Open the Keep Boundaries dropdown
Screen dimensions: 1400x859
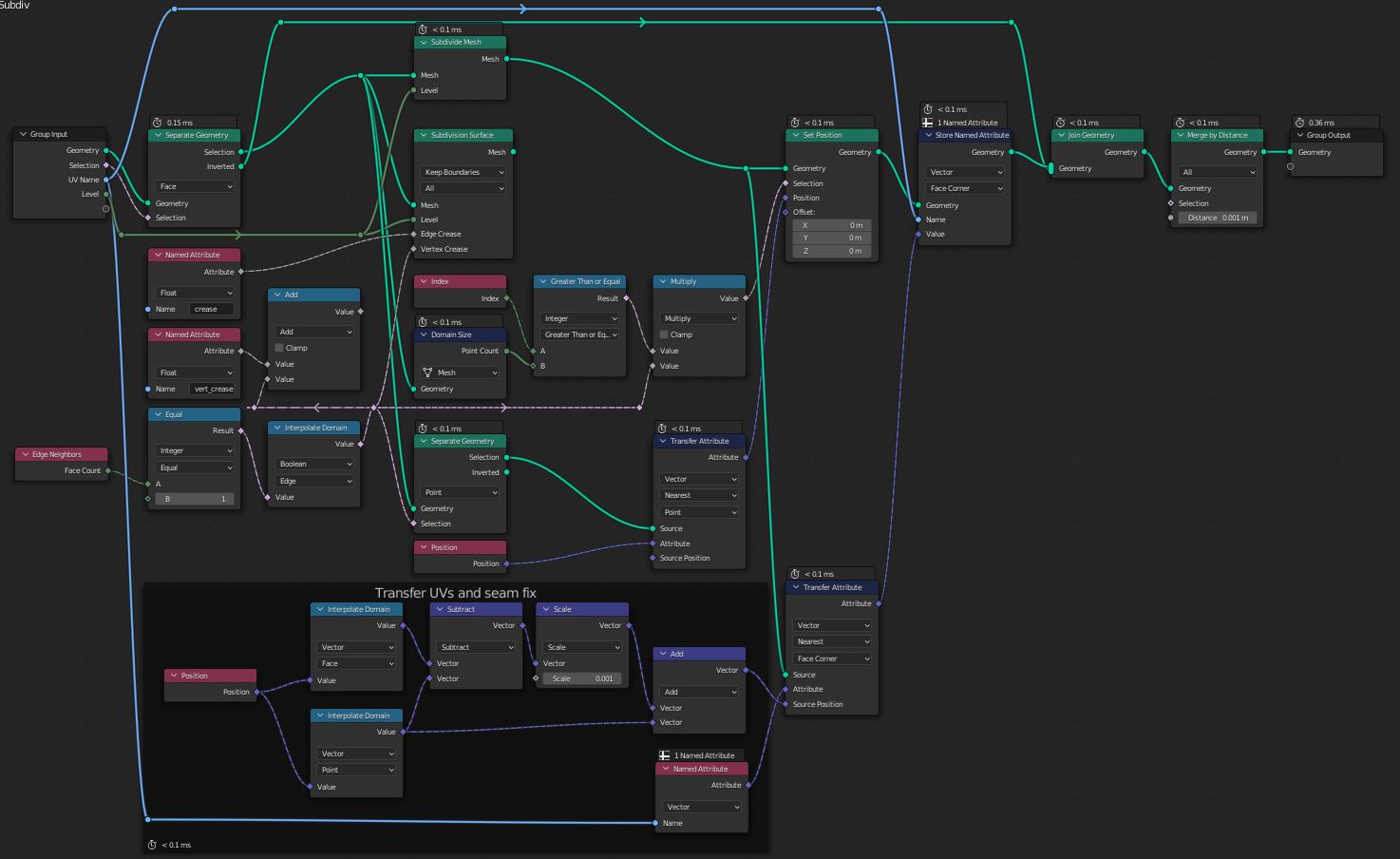463,172
